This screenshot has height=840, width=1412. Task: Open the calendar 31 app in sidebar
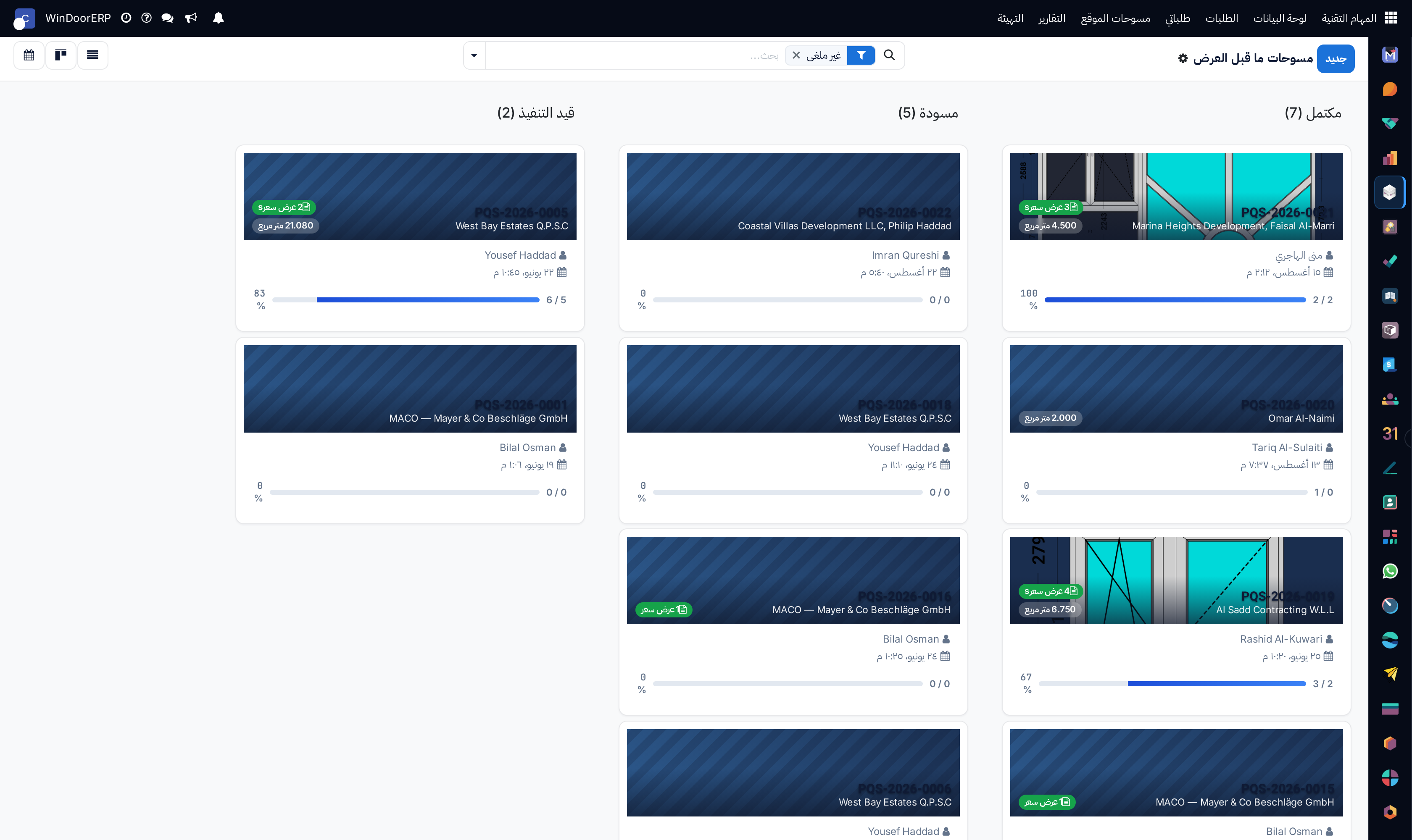tap(1390, 433)
